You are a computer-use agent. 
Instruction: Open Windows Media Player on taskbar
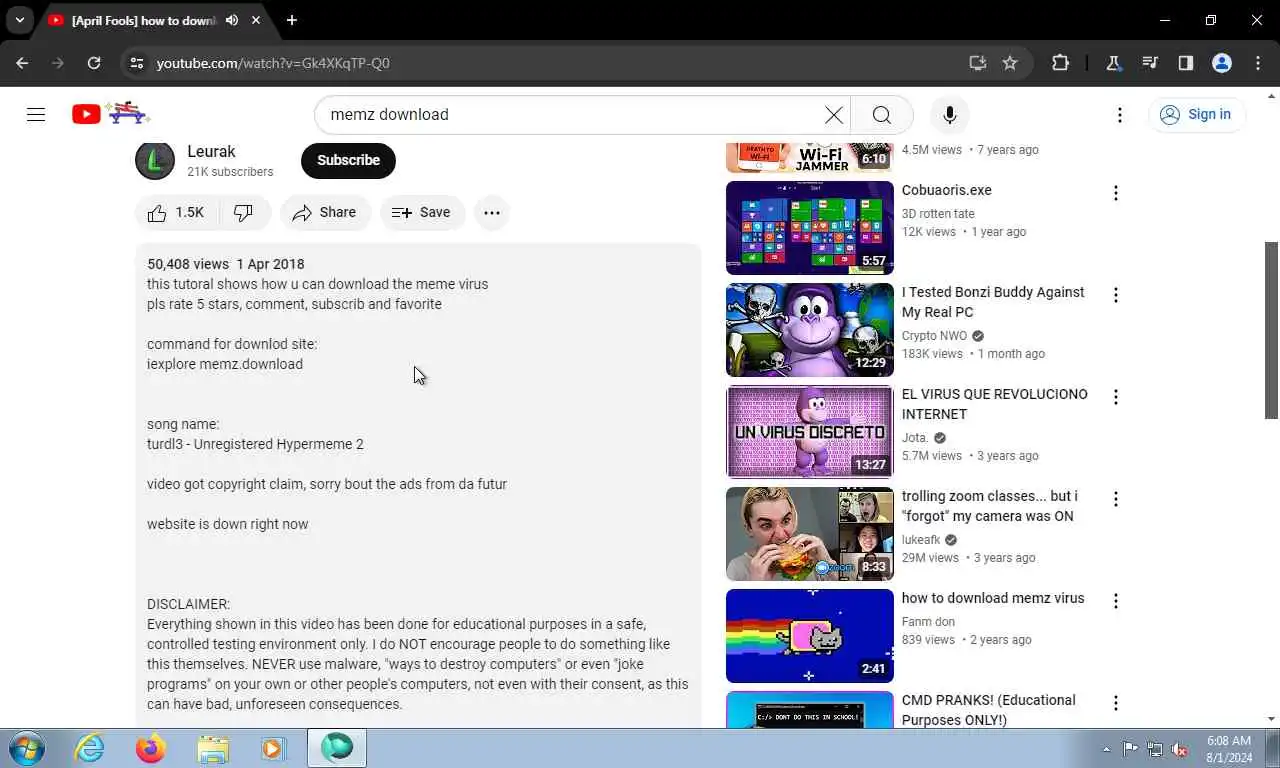click(273, 748)
